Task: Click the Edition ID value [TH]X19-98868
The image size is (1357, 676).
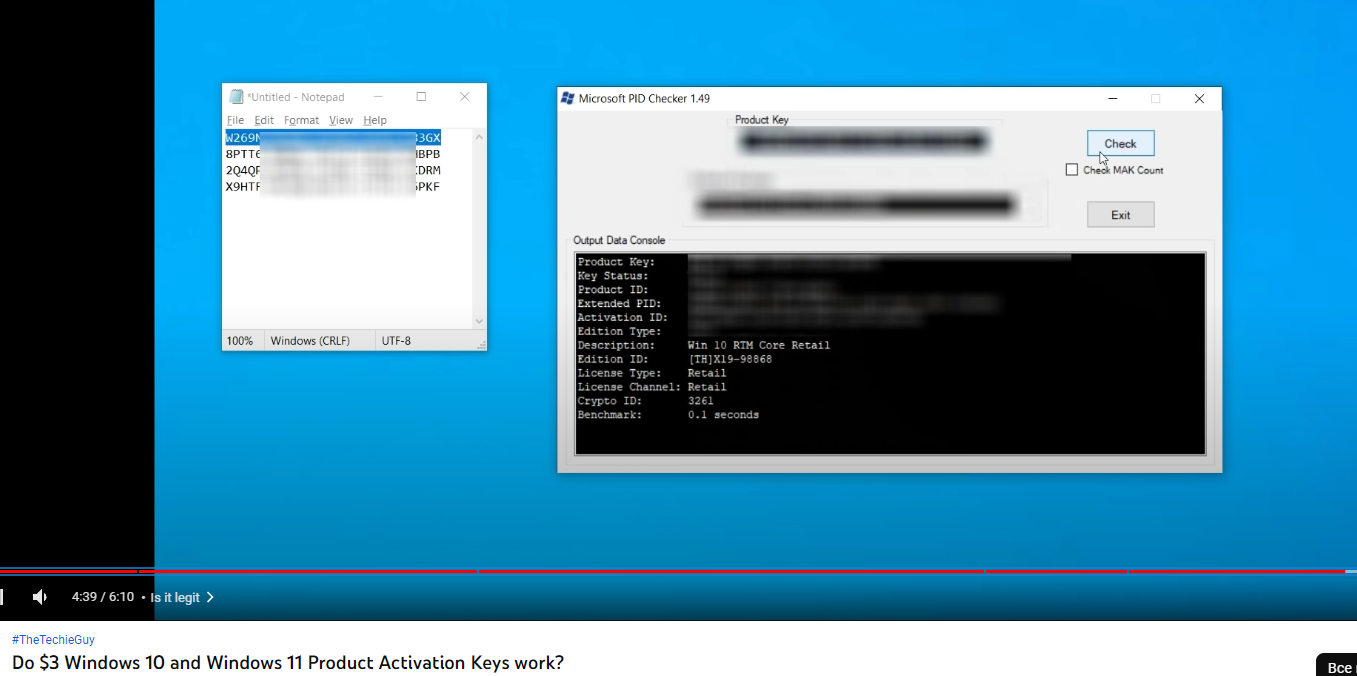Action: [x=730, y=359]
